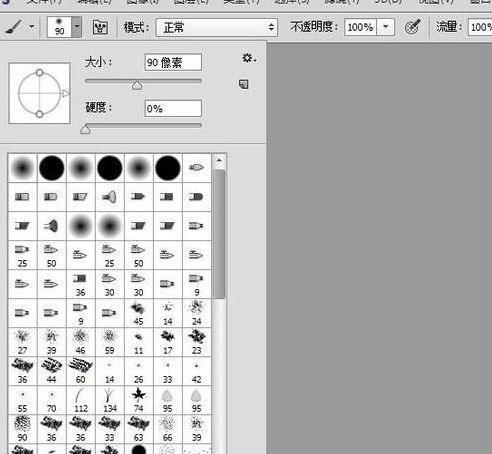Click the create new preset icon
492x454 pixels.
(x=244, y=84)
